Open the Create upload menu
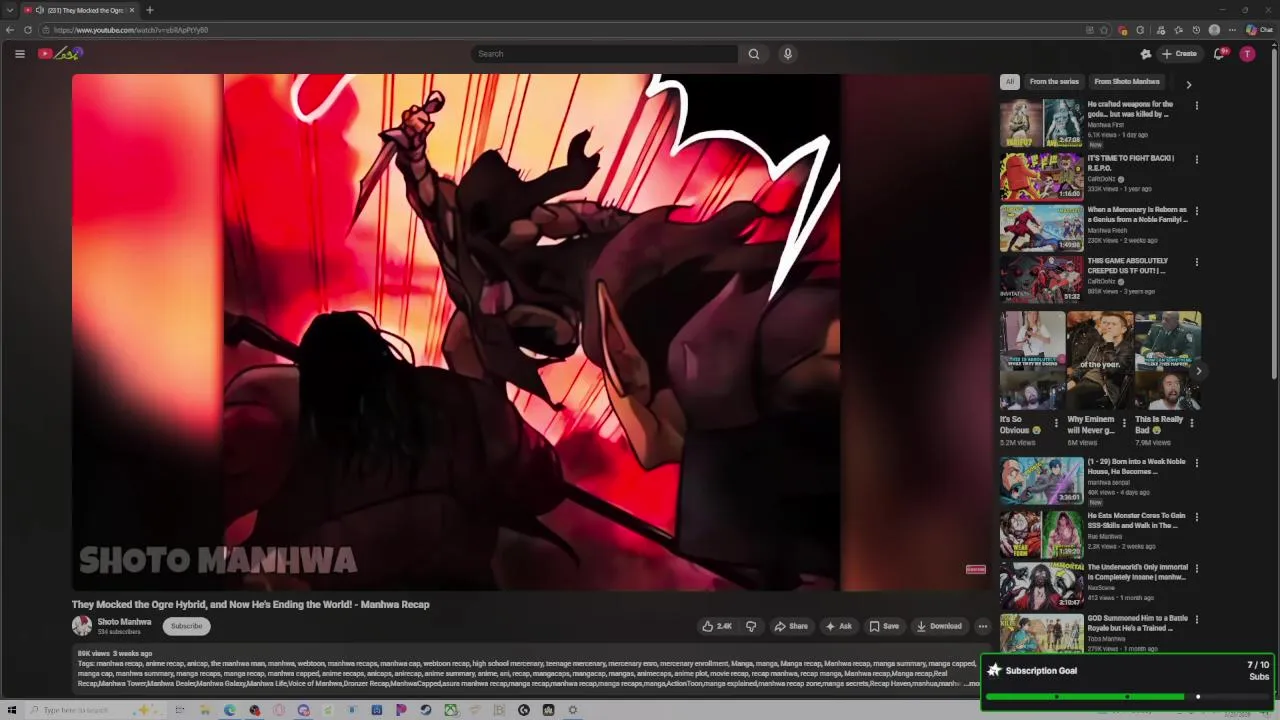 pos(1179,54)
